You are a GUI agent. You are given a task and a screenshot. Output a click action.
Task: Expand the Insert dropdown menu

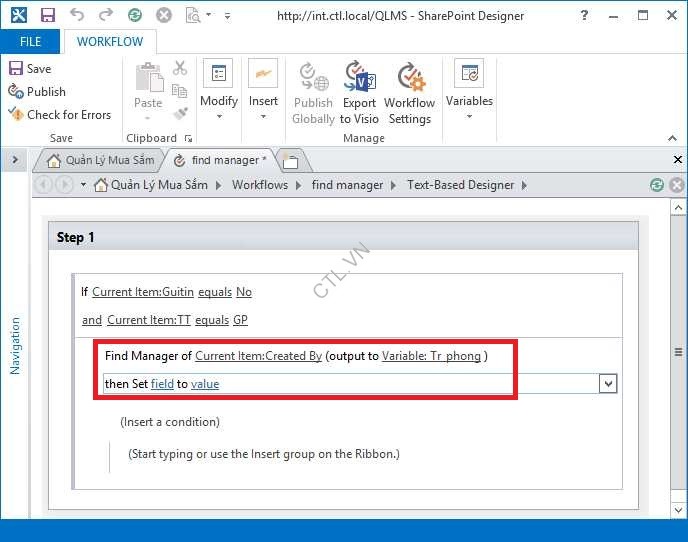pyautogui.click(x=263, y=116)
